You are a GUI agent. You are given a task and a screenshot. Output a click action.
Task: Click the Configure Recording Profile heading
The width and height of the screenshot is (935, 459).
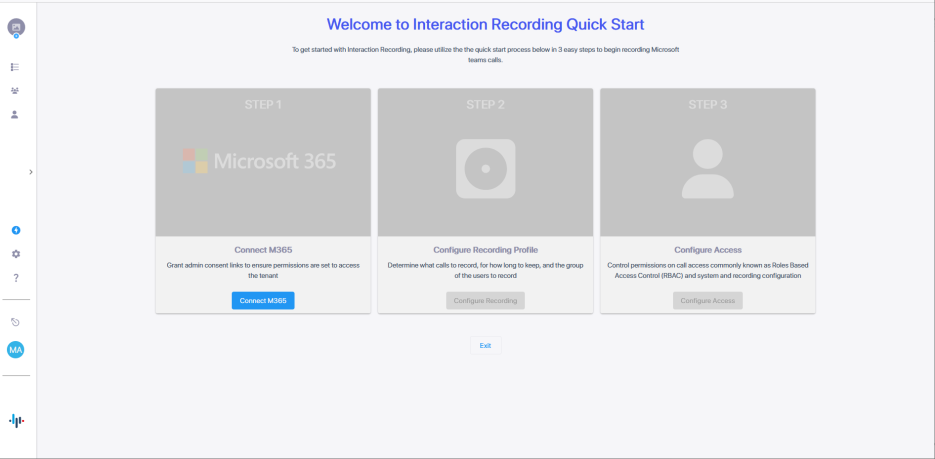click(485, 250)
